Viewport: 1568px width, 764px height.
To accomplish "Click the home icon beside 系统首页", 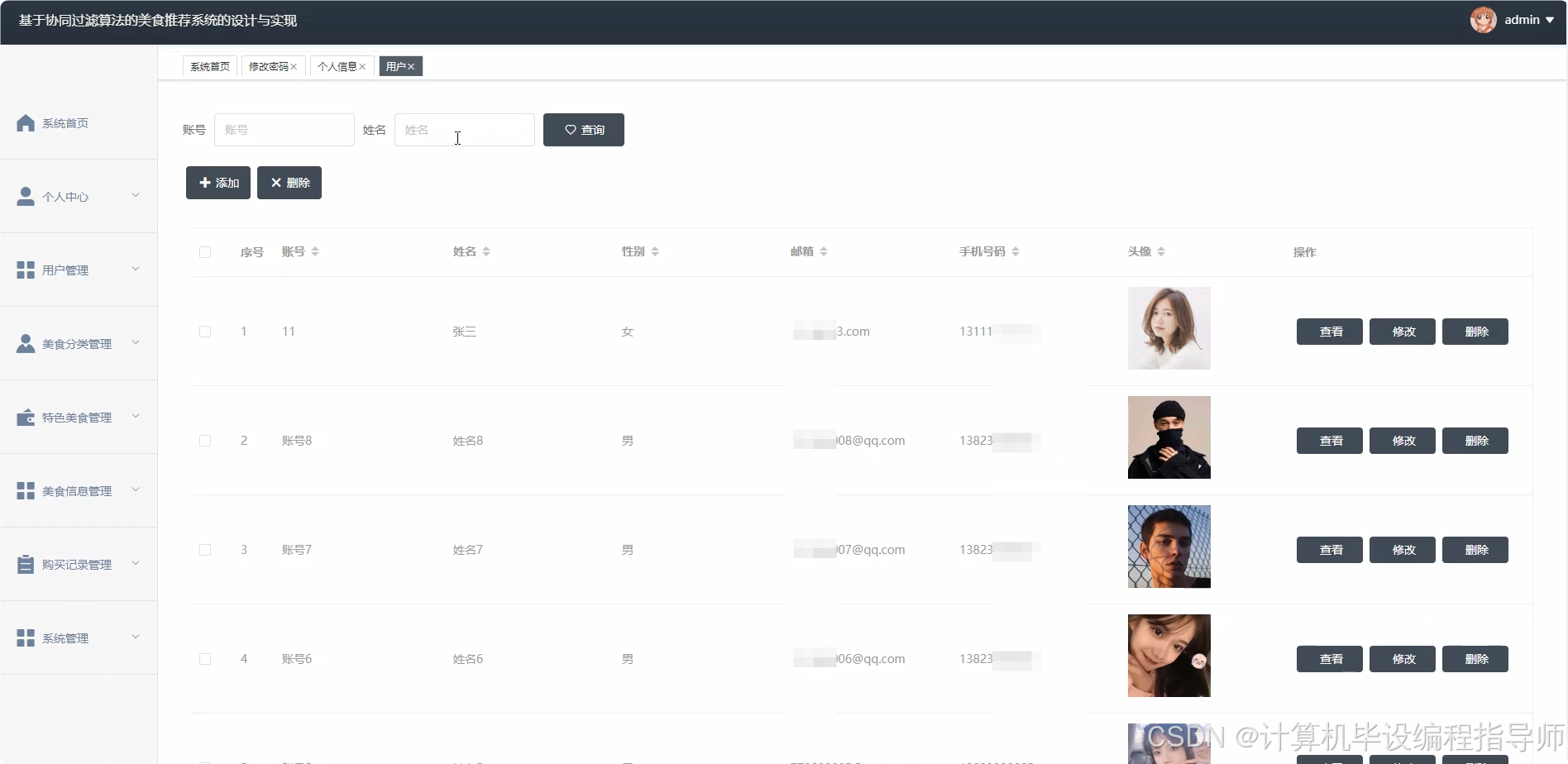I will tap(26, 123).
